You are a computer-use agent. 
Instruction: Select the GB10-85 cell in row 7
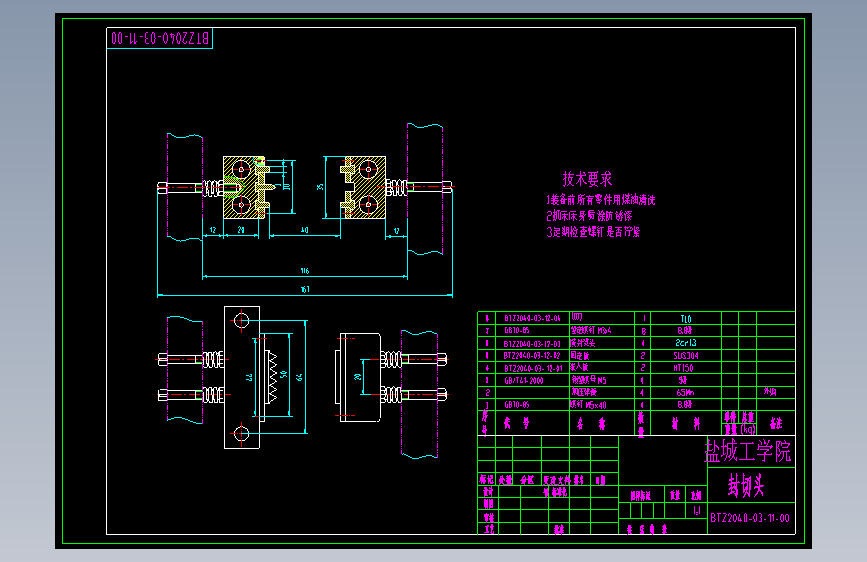tap(516, 330)
